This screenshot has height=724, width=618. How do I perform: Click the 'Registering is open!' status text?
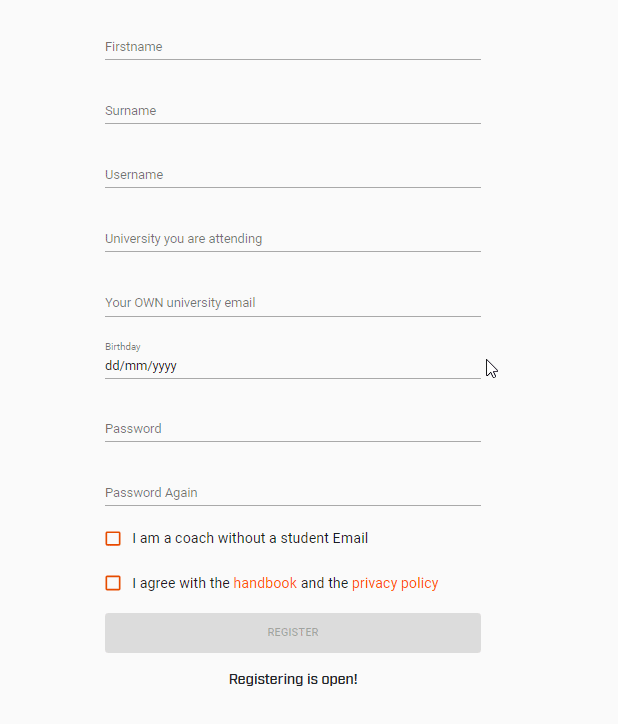tap(293, 679)
